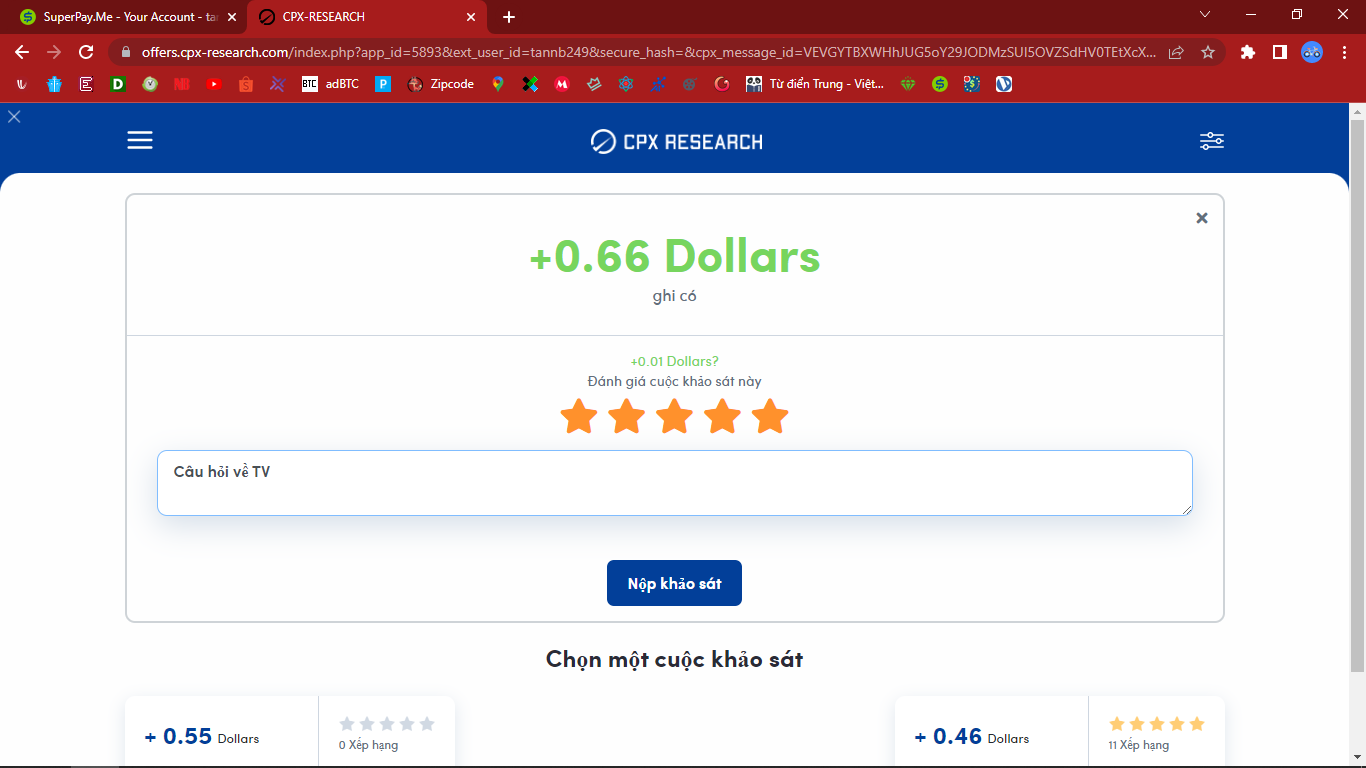This screenshot has width=1366, height=768.
Task: Click the 0 Xếp hạng rating text
Action: click(369, 745)
